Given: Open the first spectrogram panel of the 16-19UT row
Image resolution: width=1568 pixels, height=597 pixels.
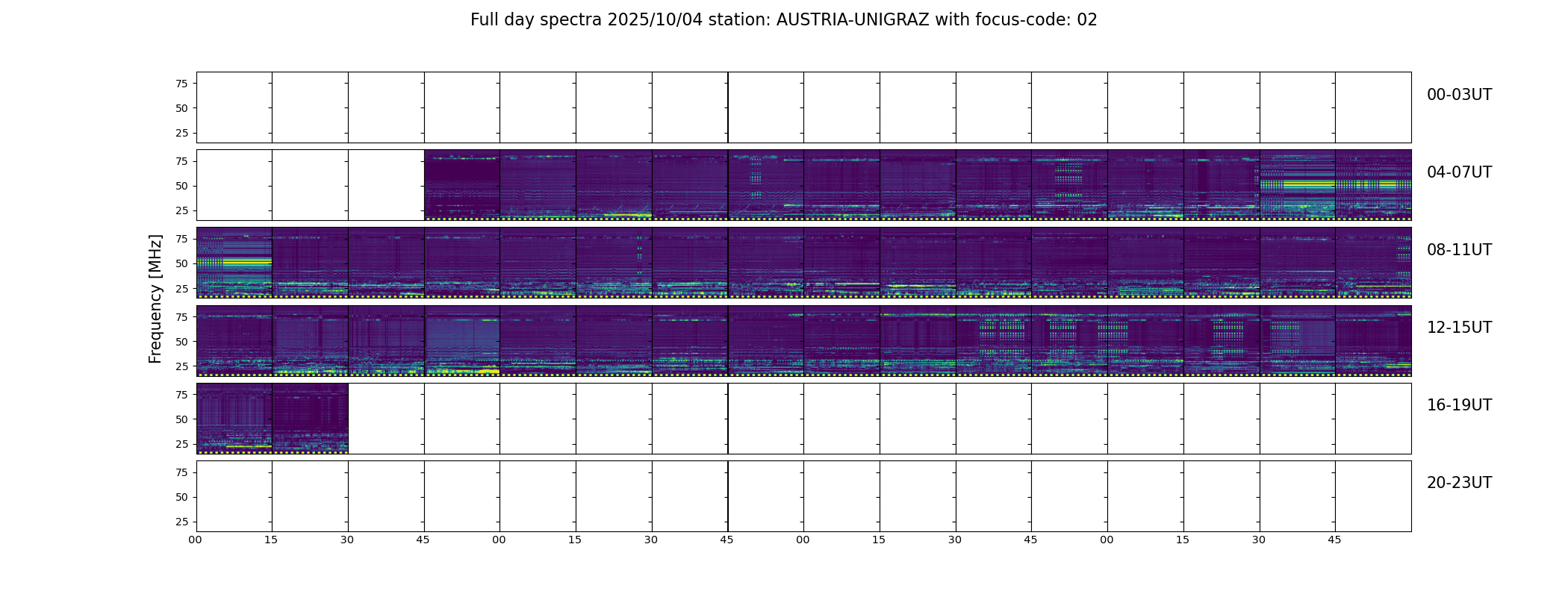Looking at the screenshot, I should 234,419.
